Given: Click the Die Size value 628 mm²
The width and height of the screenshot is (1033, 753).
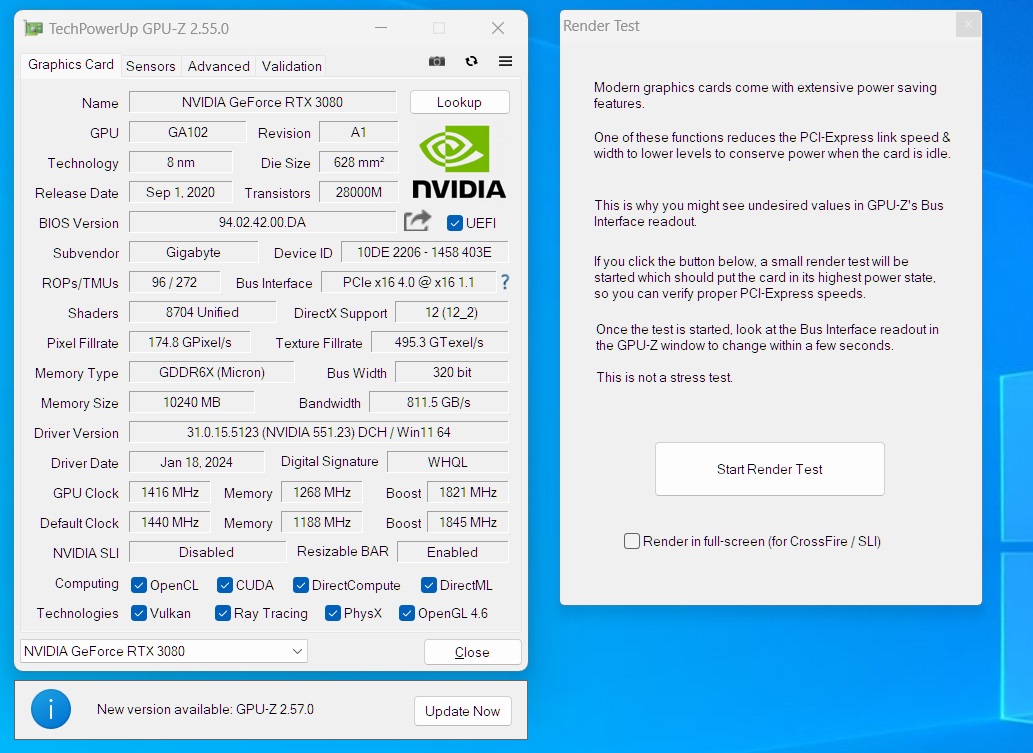Looking at the screenshot, I should tap(358, 162).
